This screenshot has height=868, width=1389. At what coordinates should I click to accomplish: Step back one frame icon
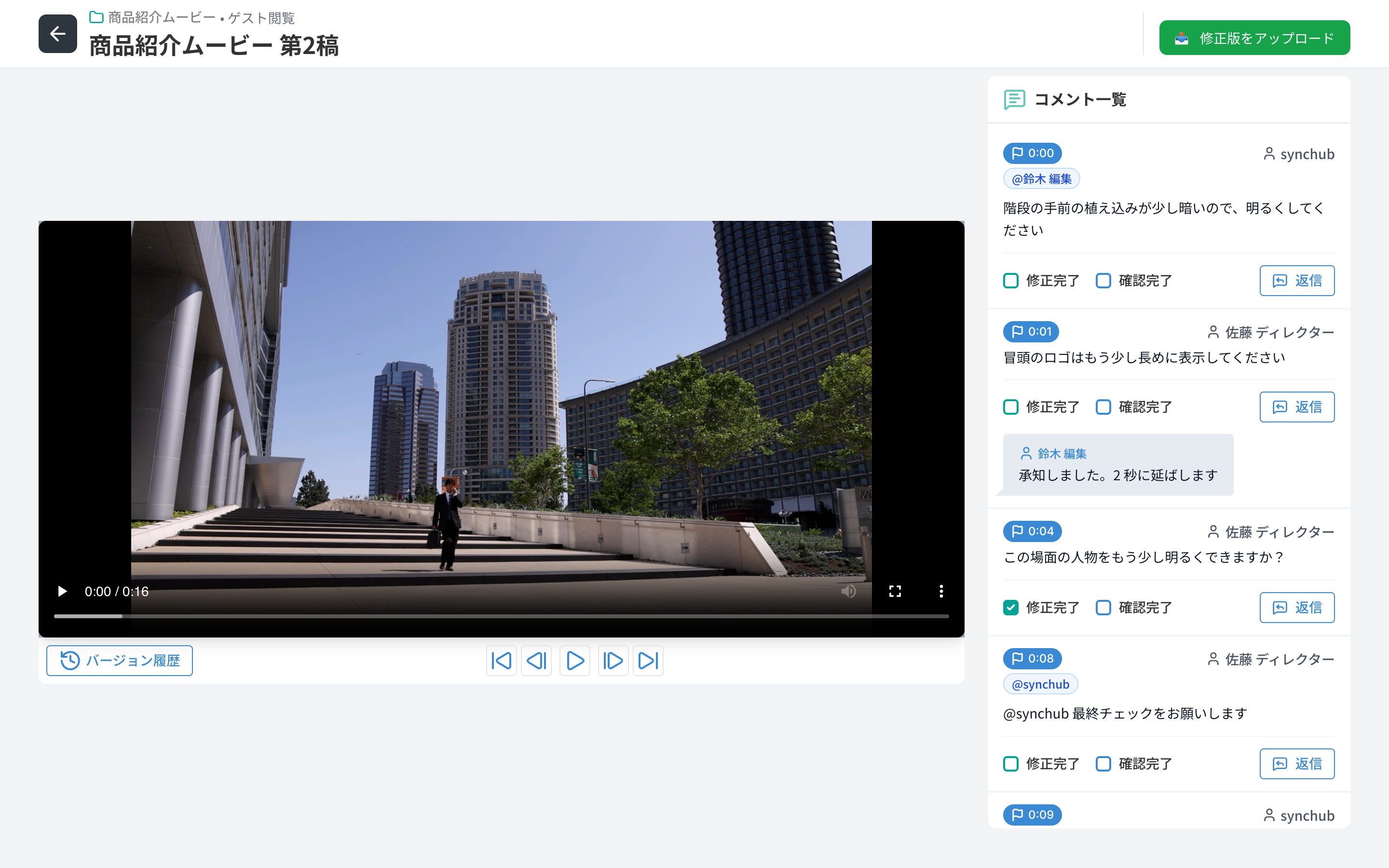click(536, 661)
